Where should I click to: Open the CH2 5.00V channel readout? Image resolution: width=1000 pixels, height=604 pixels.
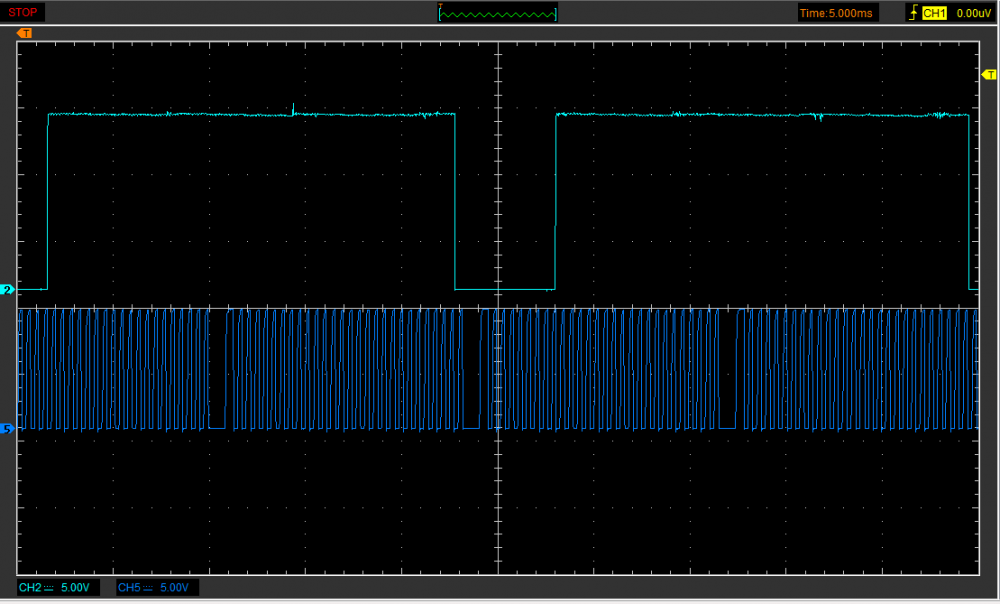click(59, 587)
